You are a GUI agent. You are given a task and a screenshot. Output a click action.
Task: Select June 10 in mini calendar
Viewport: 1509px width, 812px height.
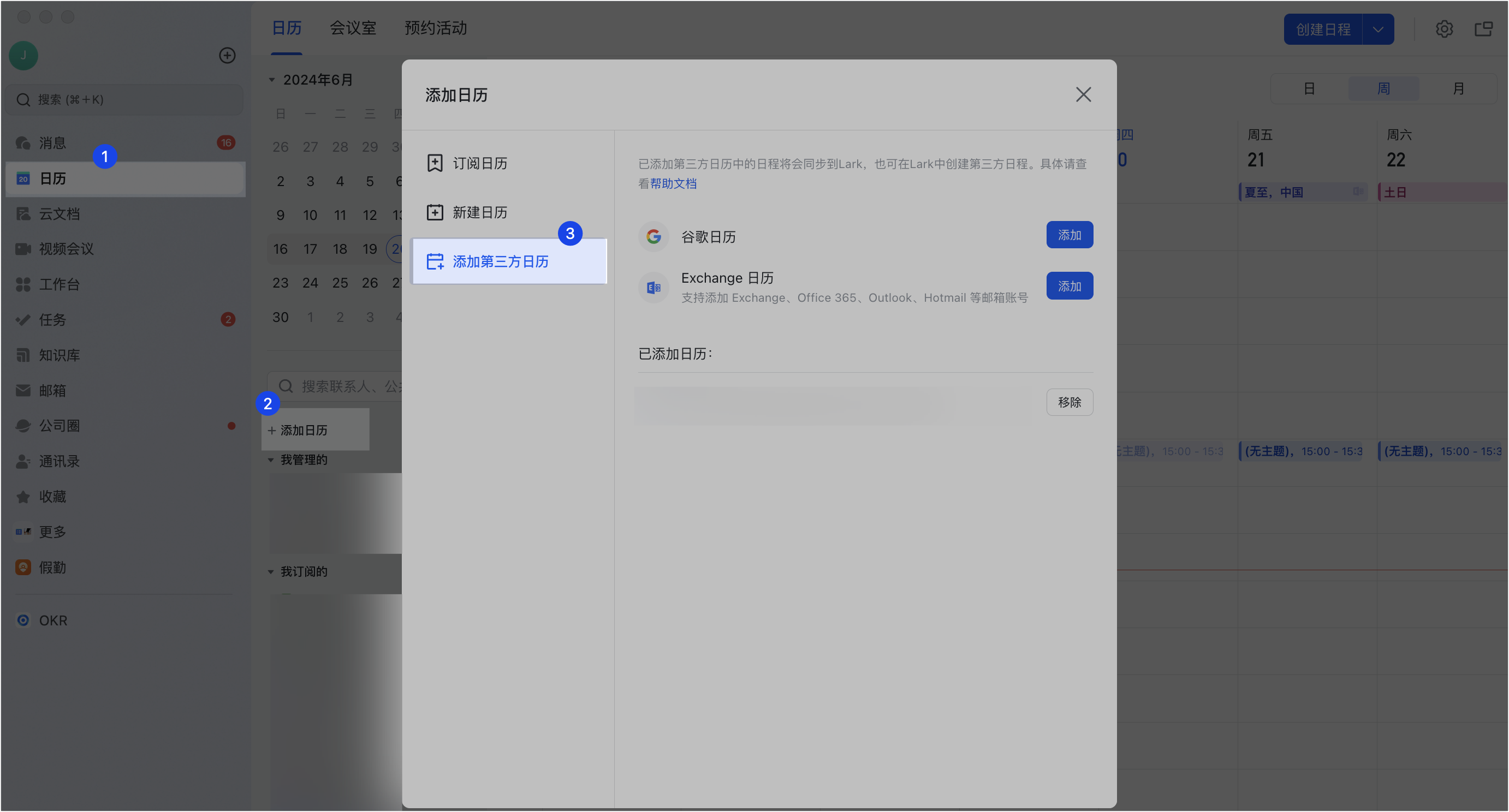pyautogui.click(x=311, y=216)
